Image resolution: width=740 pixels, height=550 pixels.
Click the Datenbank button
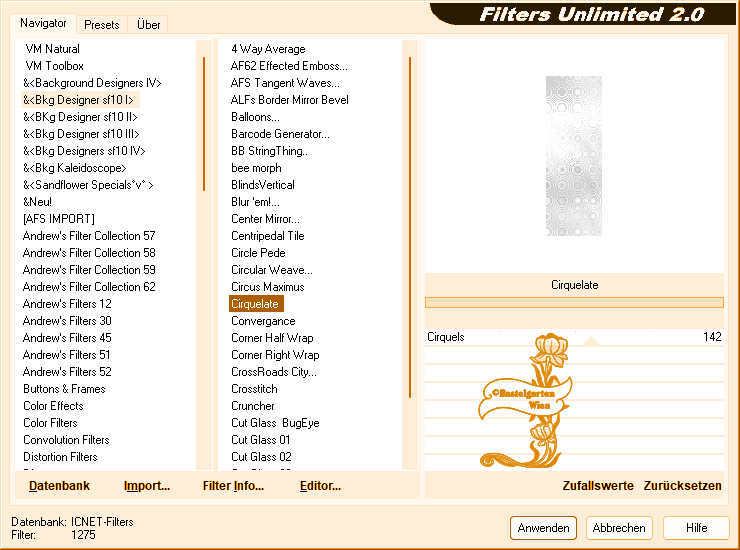tap(59, 486)
